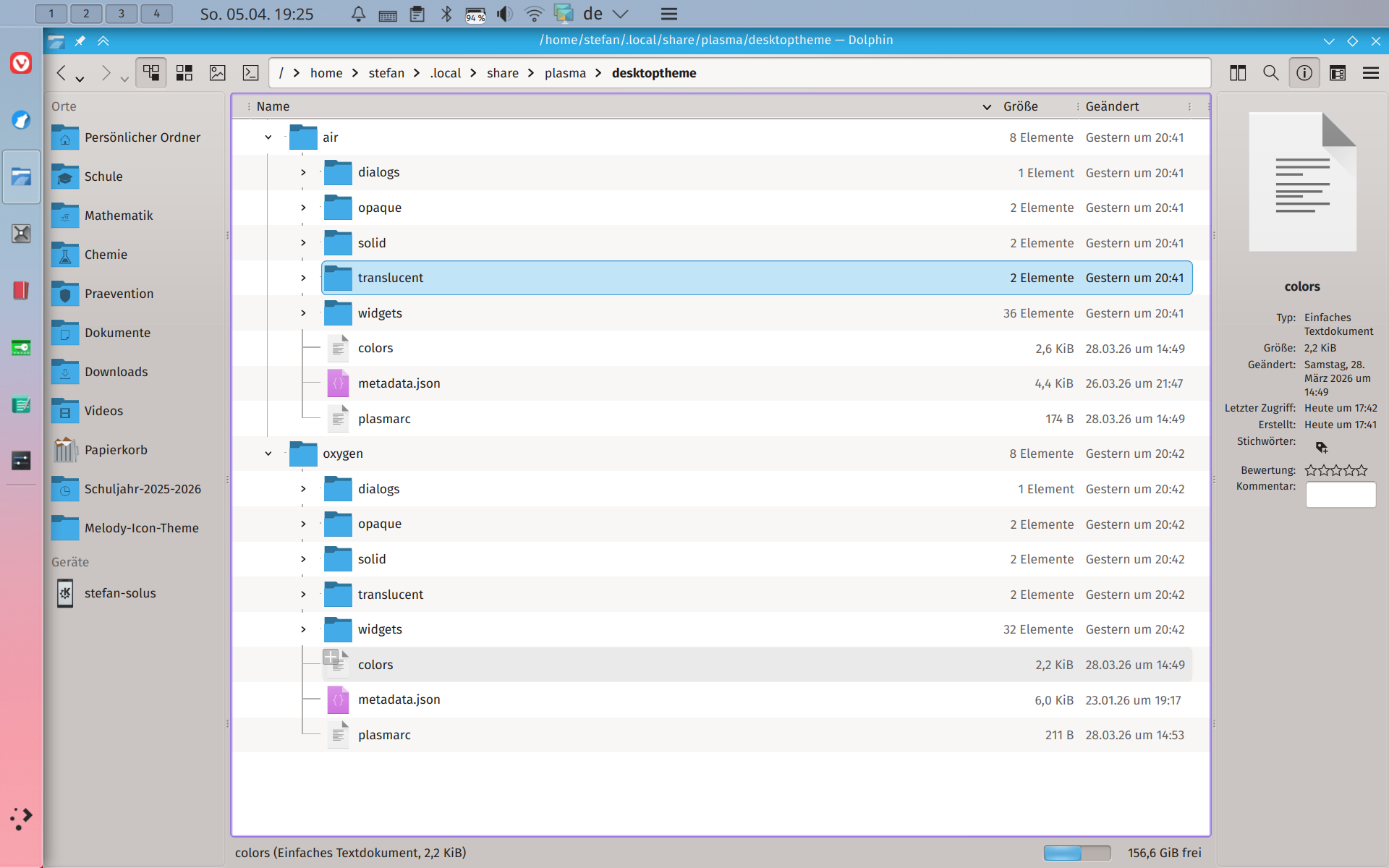
Task: Toggle selection marker on oxygen colors file
Action: coord(331,657)
